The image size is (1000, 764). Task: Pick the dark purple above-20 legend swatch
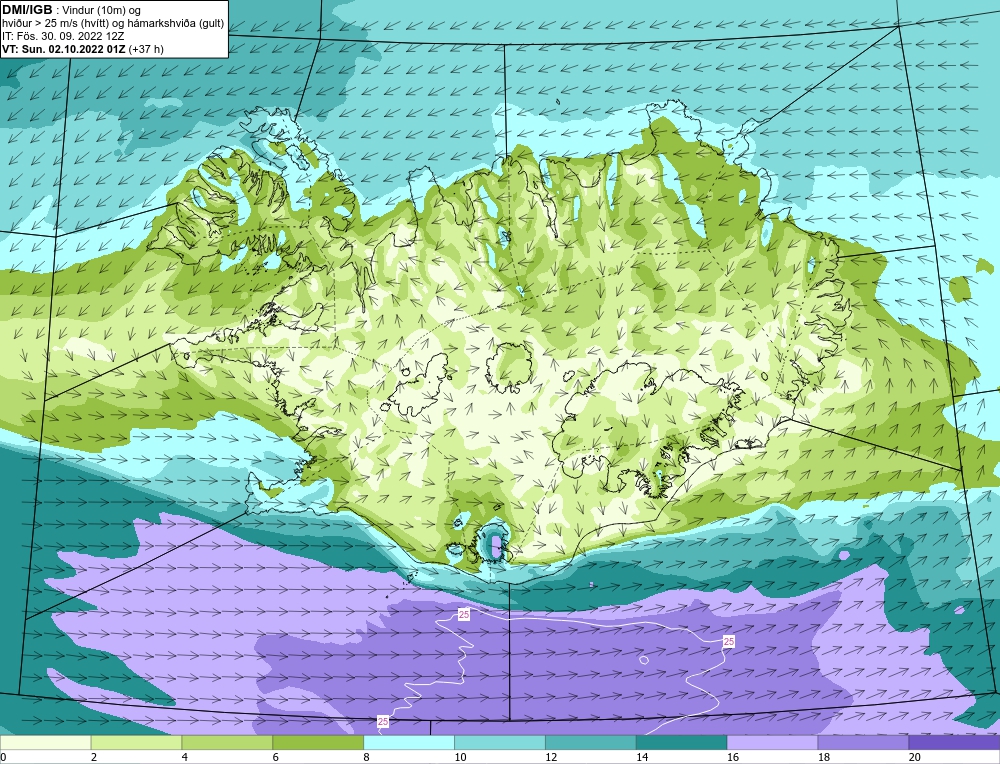[954, 742]
